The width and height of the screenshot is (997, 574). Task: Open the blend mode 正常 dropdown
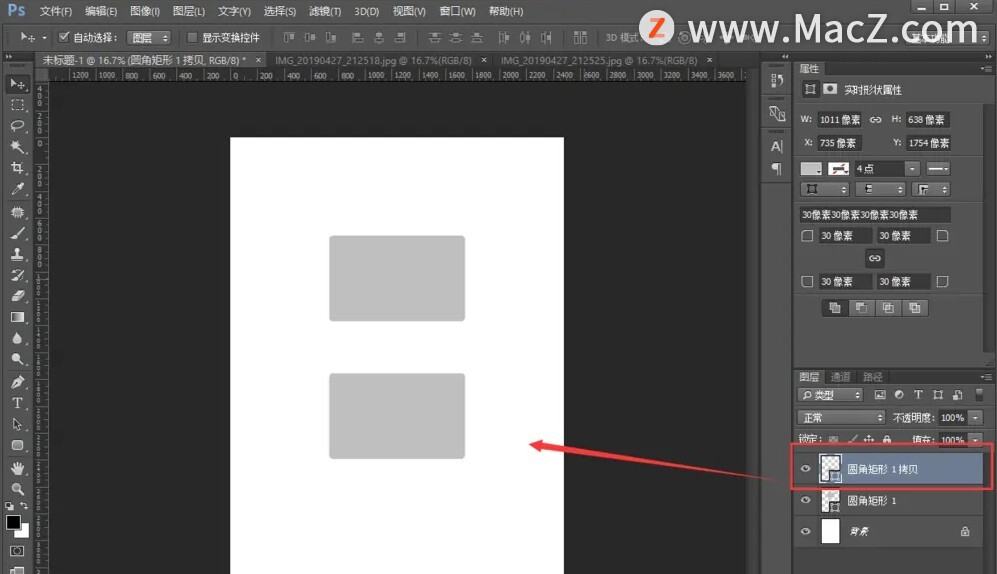(x=841, y=417)
